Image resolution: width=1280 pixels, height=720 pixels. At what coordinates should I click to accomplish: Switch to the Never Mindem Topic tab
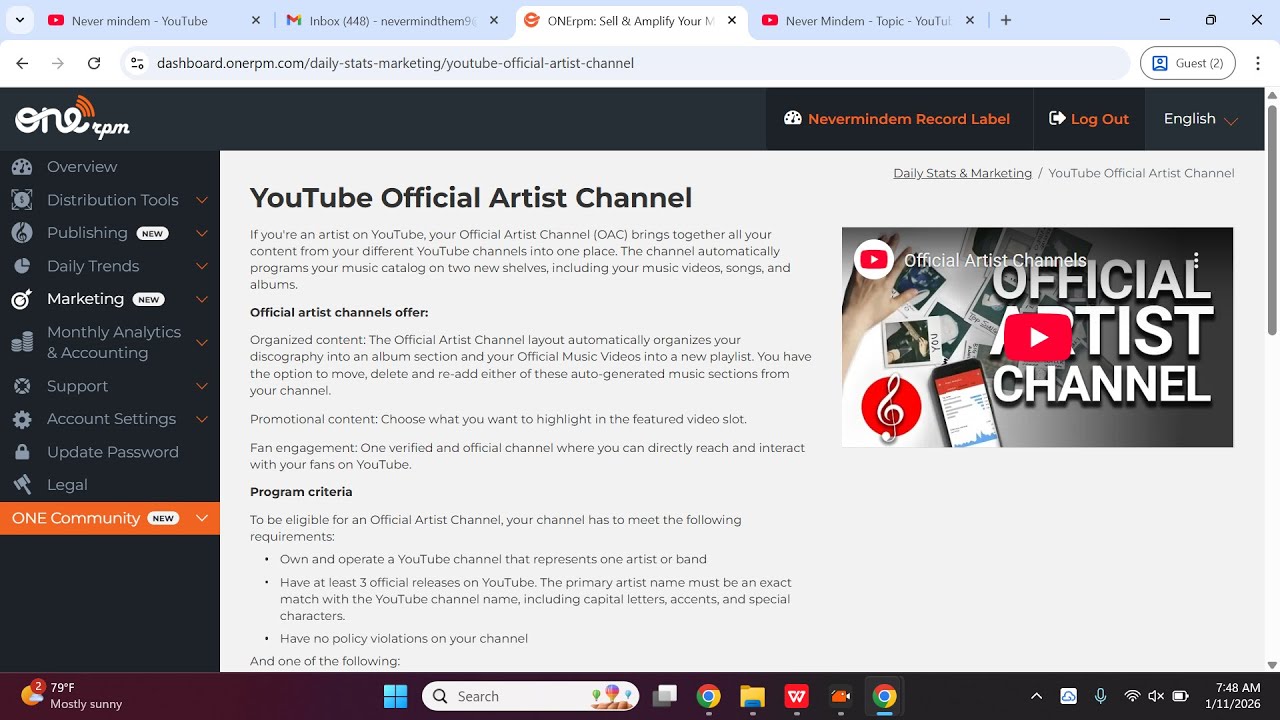tap(868, 21)
